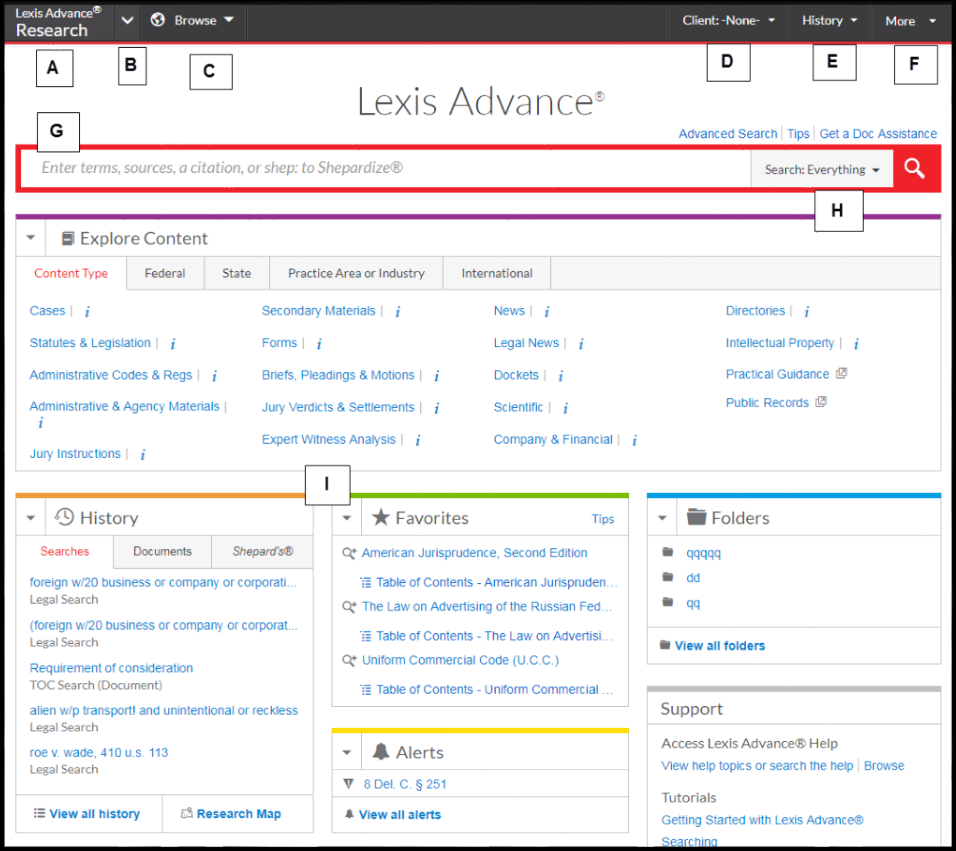Collapse the History pod
The width and height of the screenshot is (956, 851).
tap(30, 518)
